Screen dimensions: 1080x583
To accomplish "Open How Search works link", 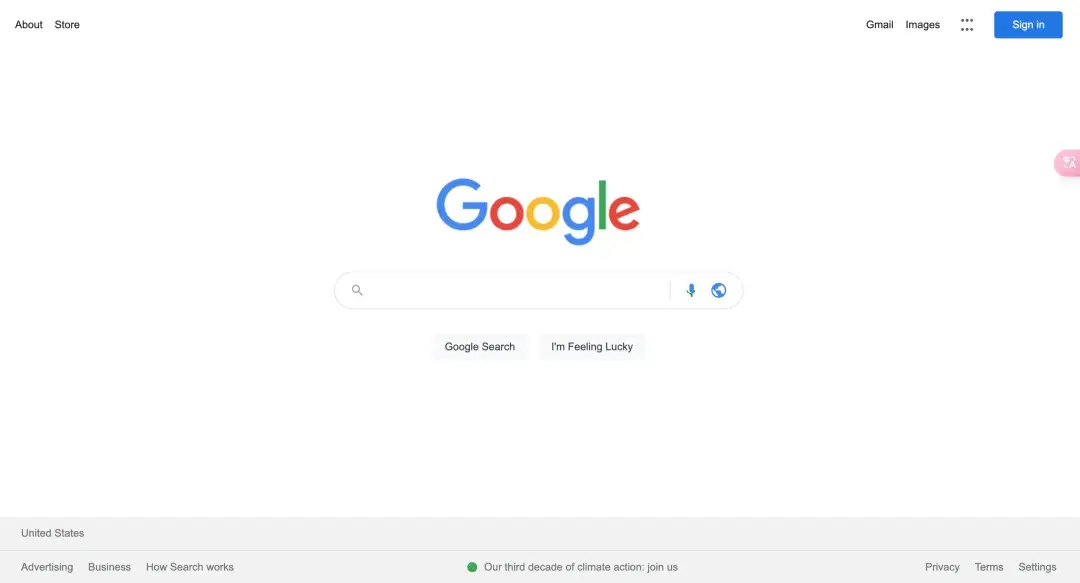I will point(189,567).
